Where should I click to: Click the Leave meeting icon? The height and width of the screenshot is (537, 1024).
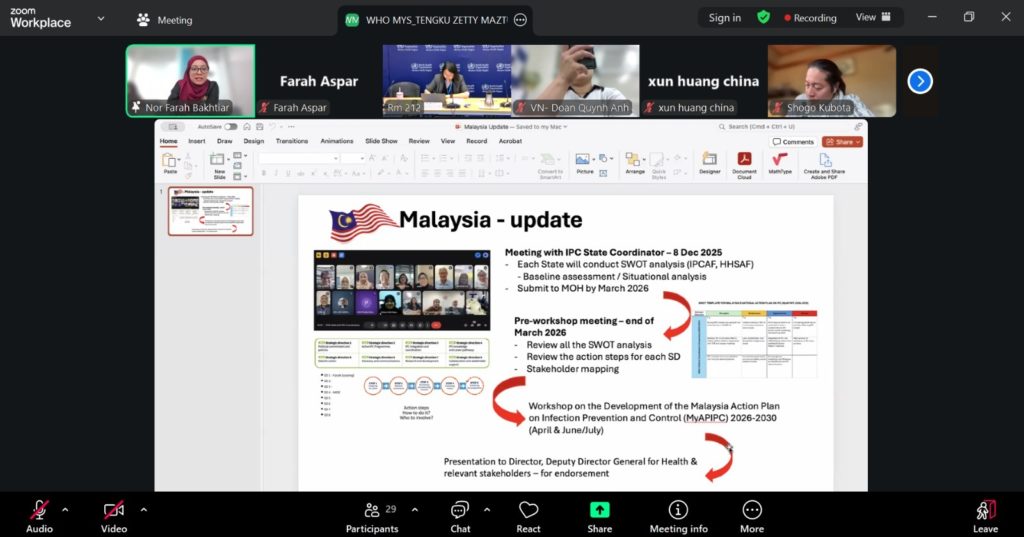coord(985,514)
